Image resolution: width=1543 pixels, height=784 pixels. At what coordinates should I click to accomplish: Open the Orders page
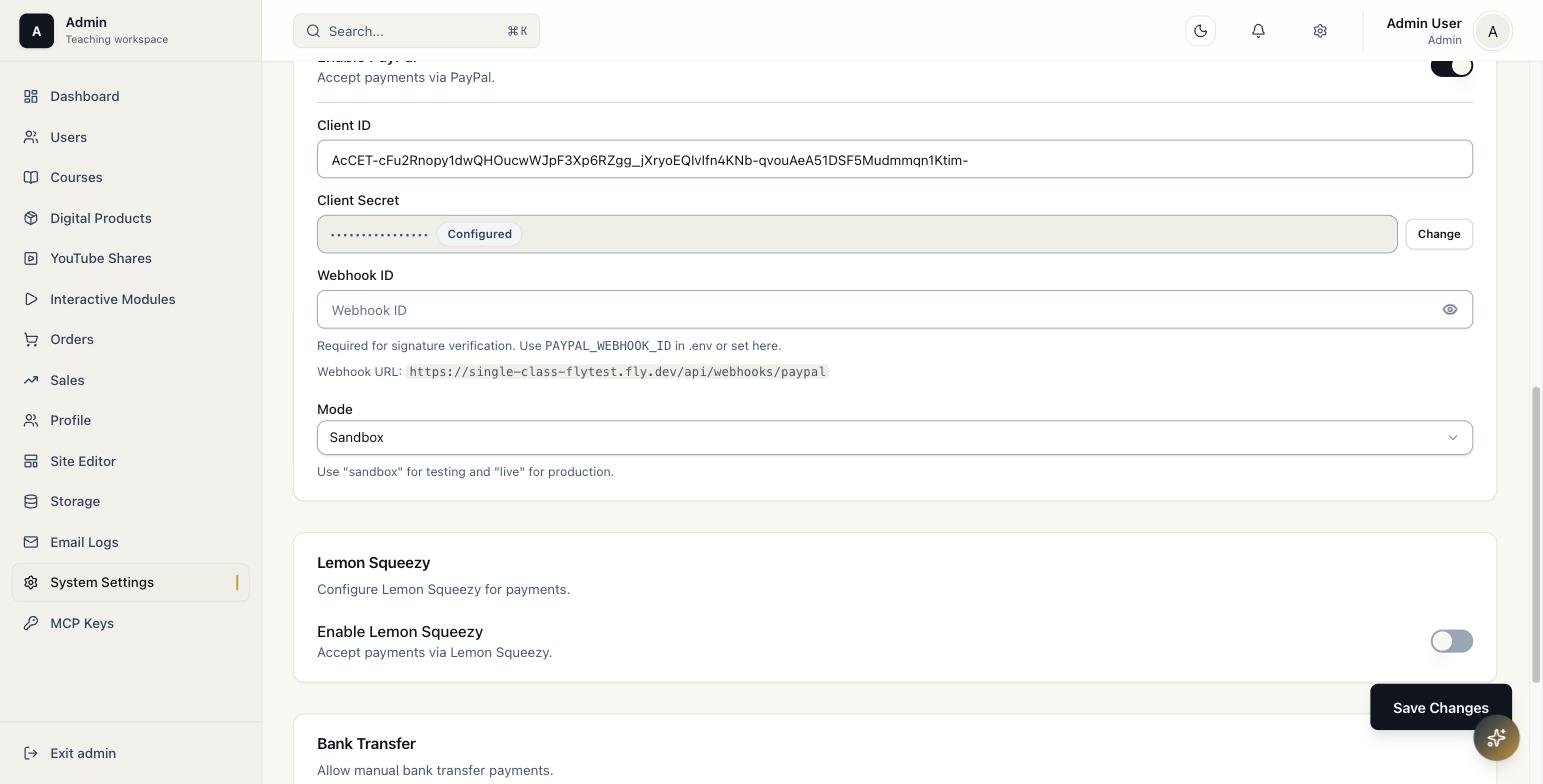point(130,339)
